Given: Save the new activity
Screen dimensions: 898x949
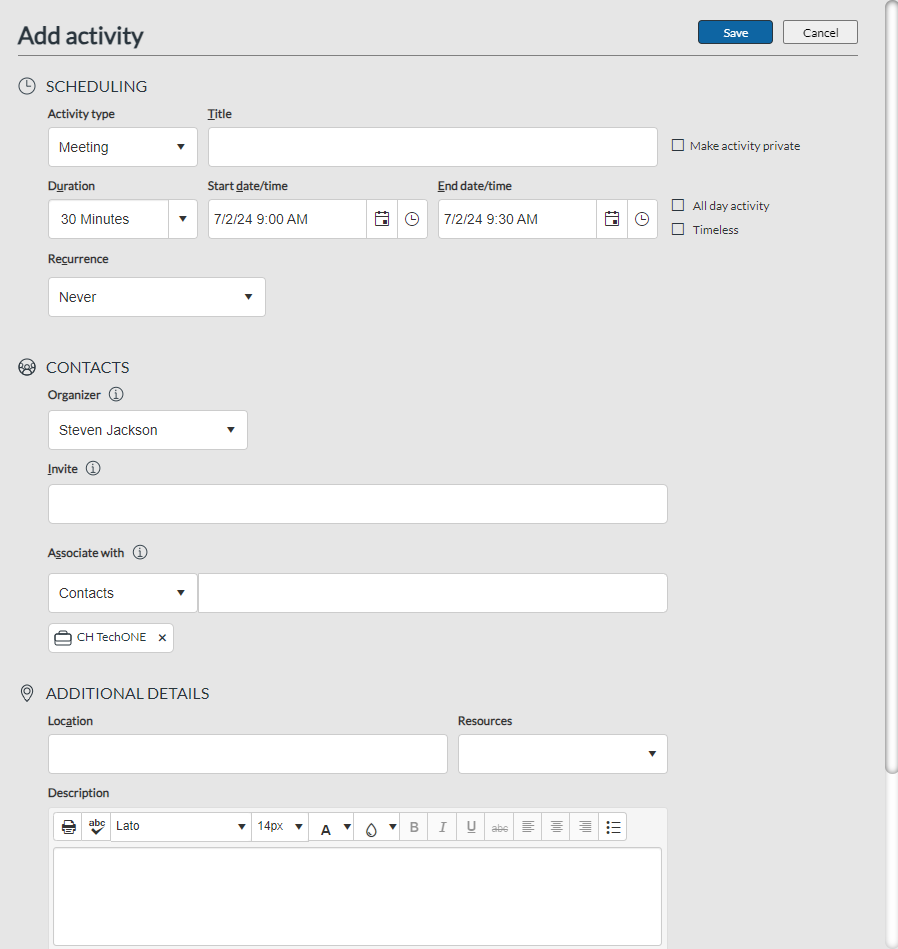Looking at the screenshot, I should tap(735, 31).
